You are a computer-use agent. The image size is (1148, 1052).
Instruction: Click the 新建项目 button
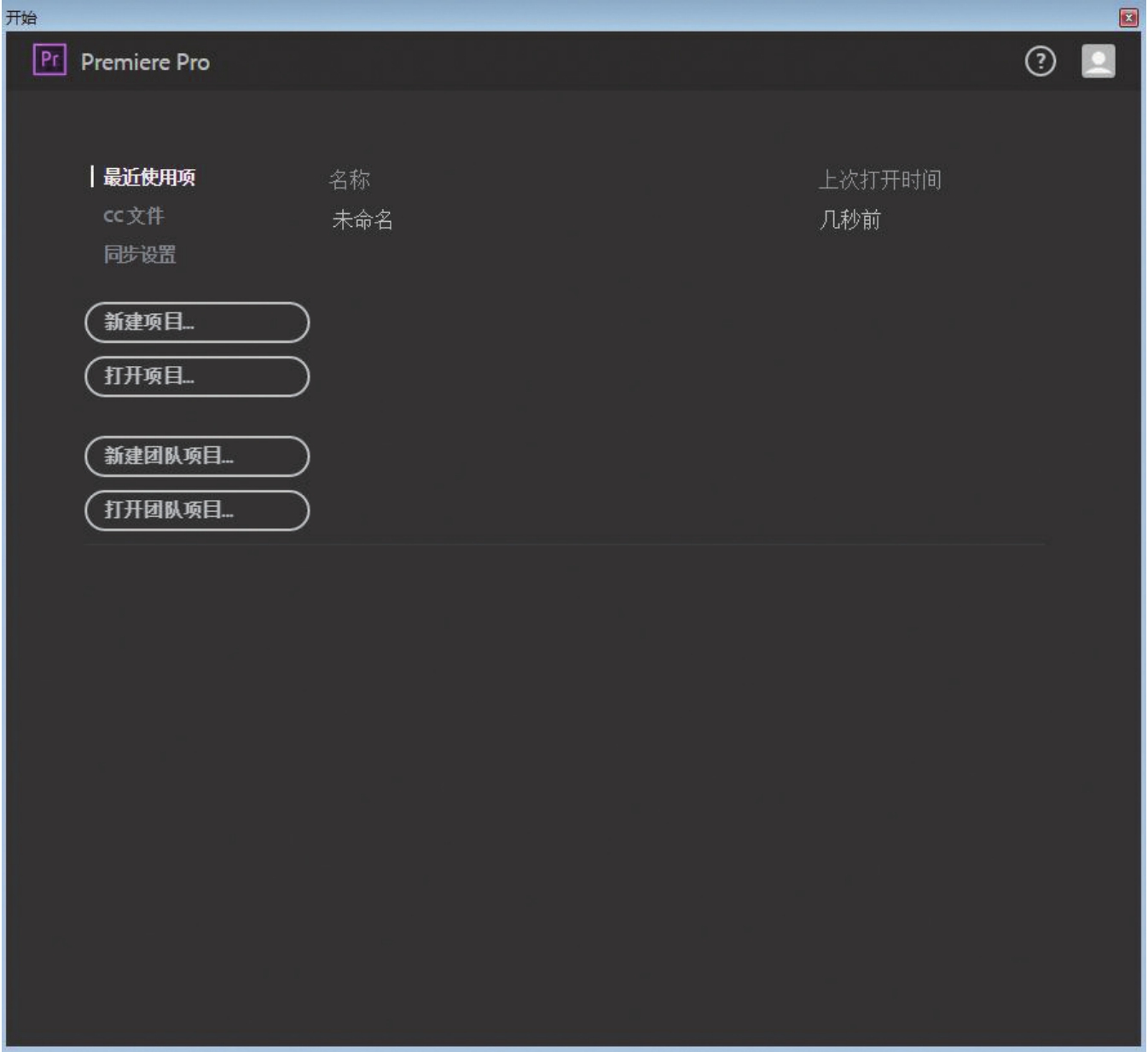197,323
